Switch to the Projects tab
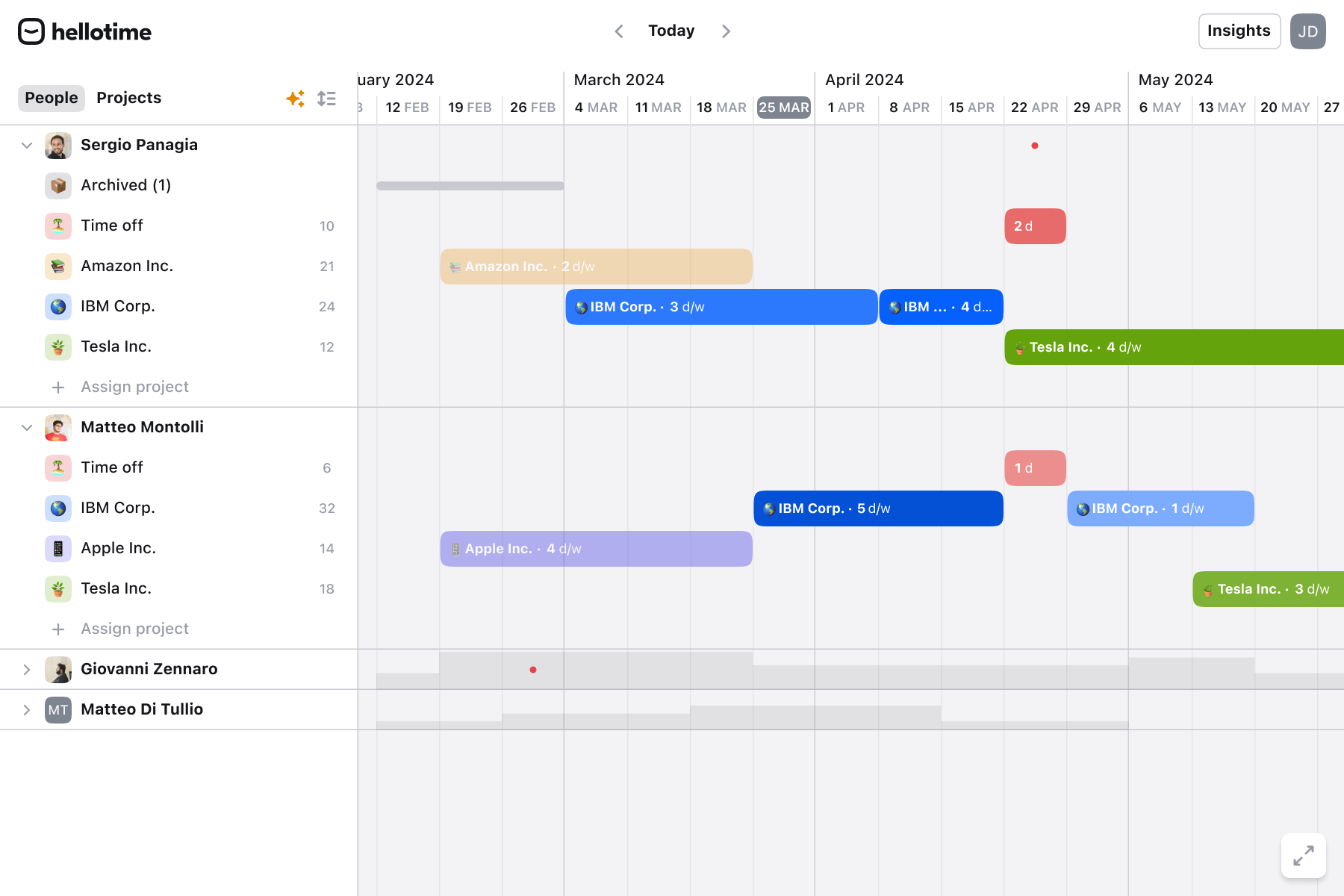Image resolution: width=1344 pixels, height=896 pixels. 129,98
